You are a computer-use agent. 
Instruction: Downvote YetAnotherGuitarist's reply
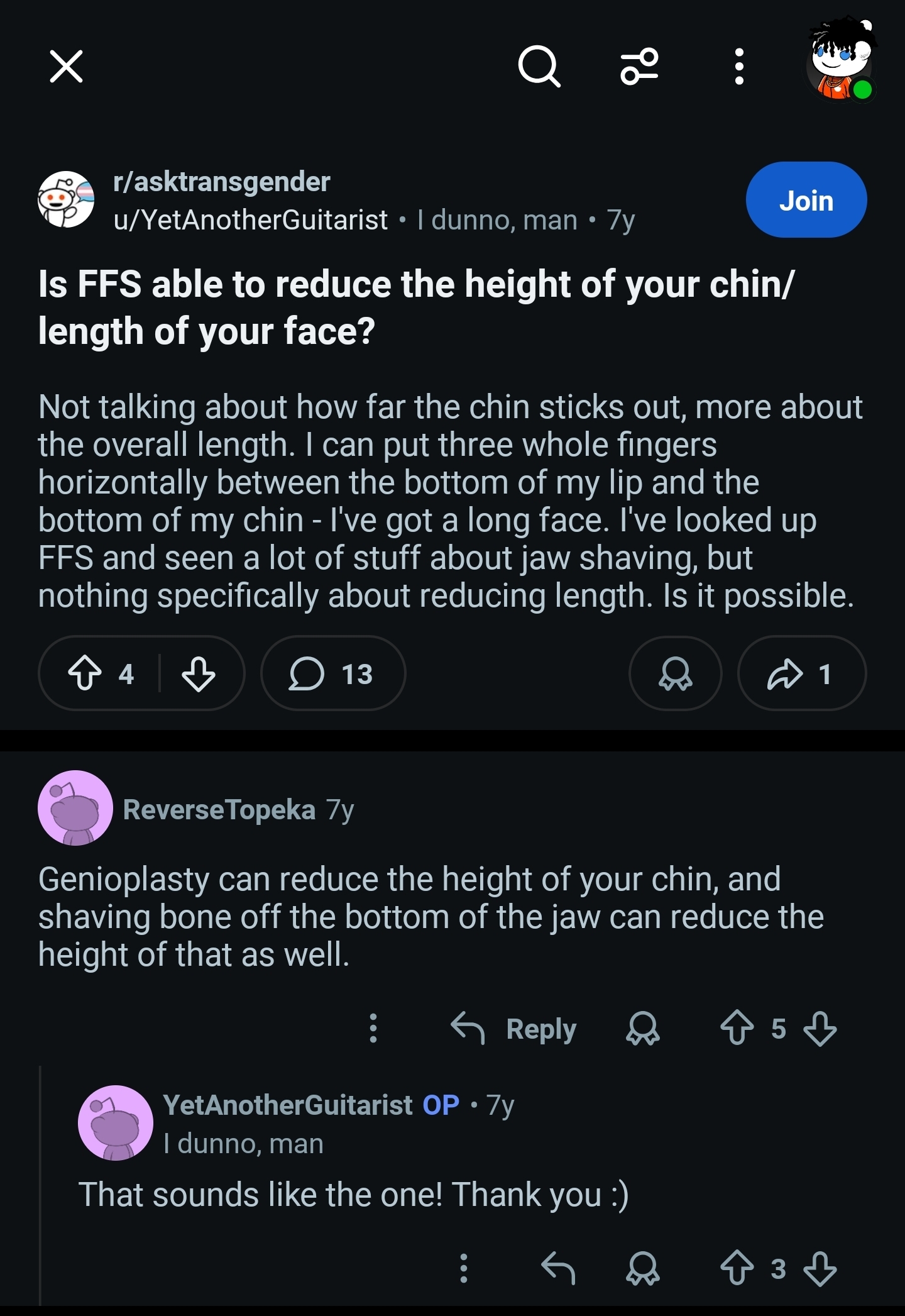coord(820,1268)
